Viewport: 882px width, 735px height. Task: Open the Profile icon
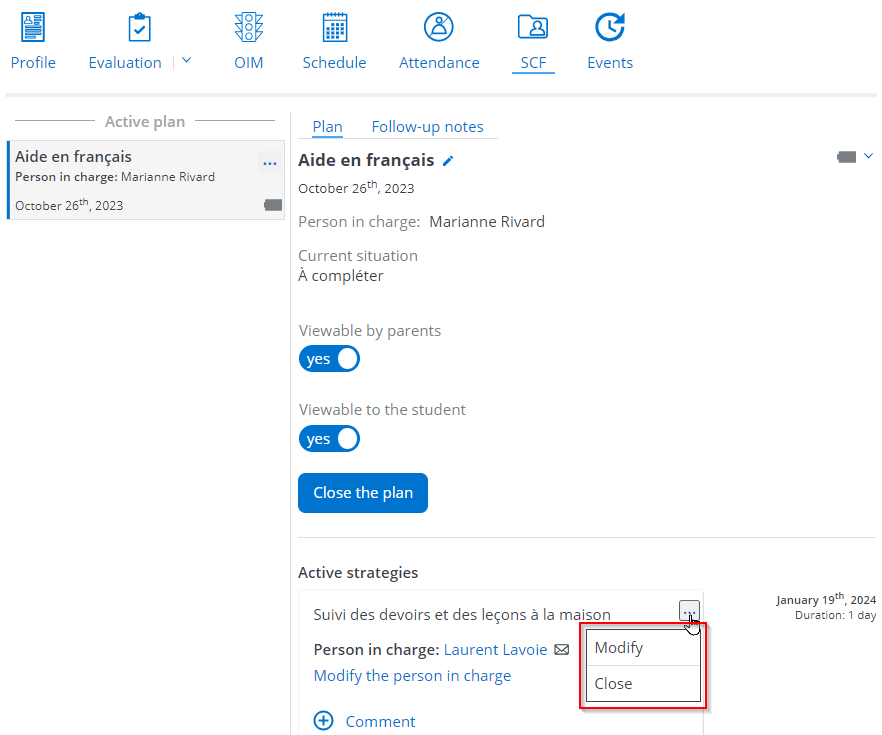[x=33, y=28]
